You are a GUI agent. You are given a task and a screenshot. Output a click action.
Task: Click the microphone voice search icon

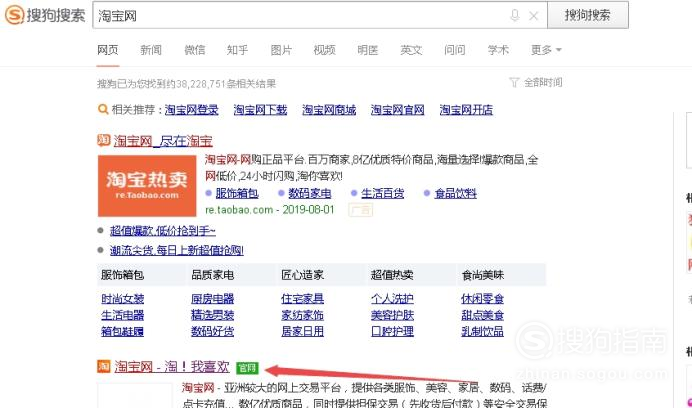point(515,16)
